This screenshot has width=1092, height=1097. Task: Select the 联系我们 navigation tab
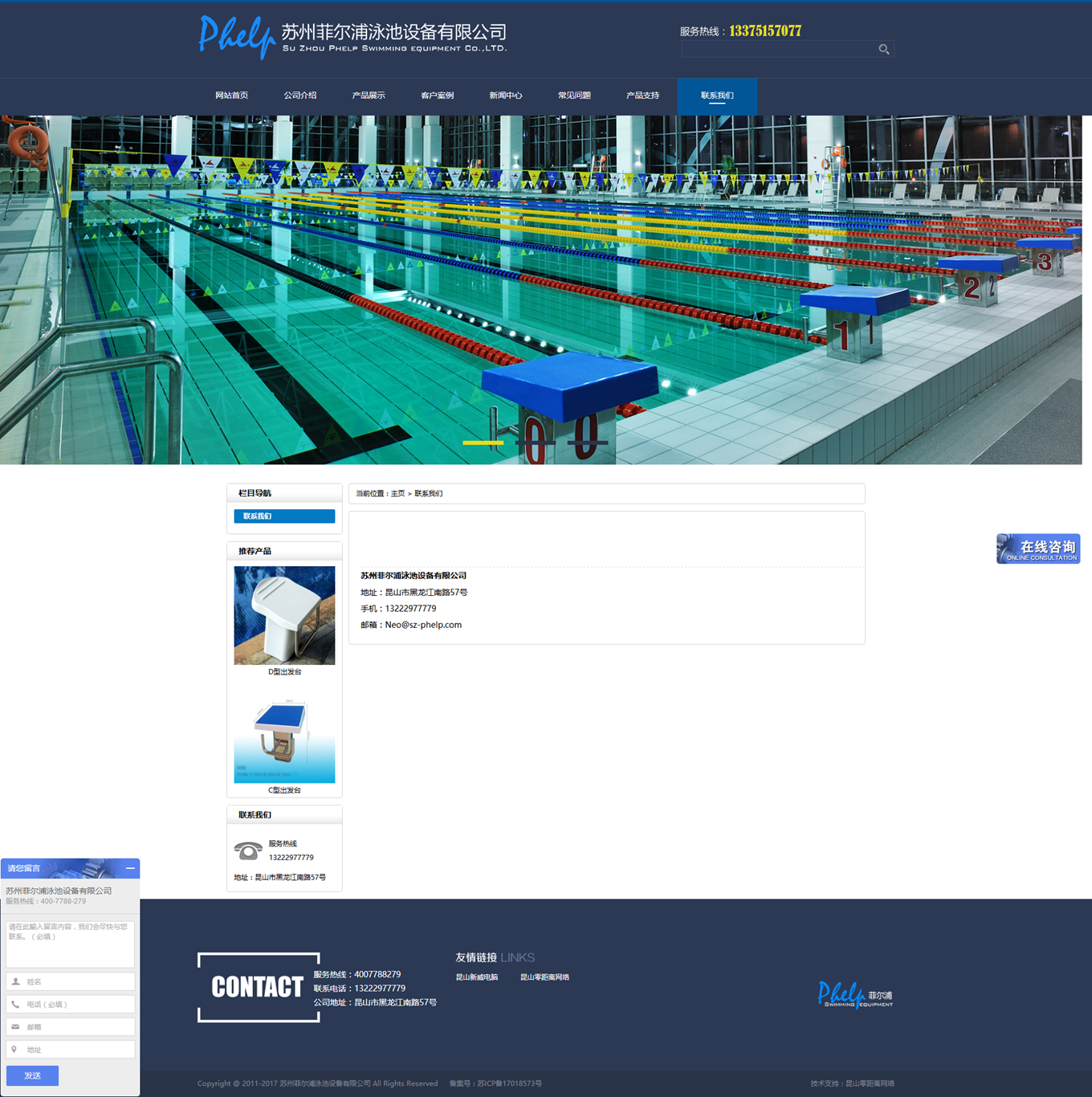coord(716,96)
